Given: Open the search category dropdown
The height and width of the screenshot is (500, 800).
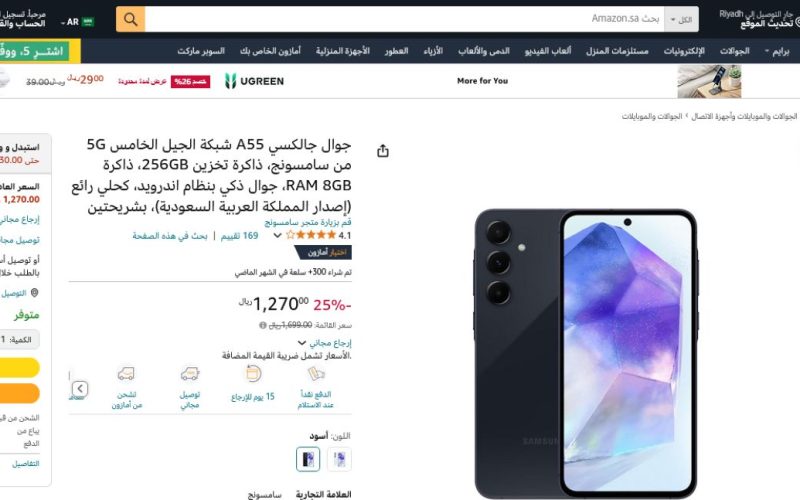Looking at the screenshot, I should [x=681, y=19].
